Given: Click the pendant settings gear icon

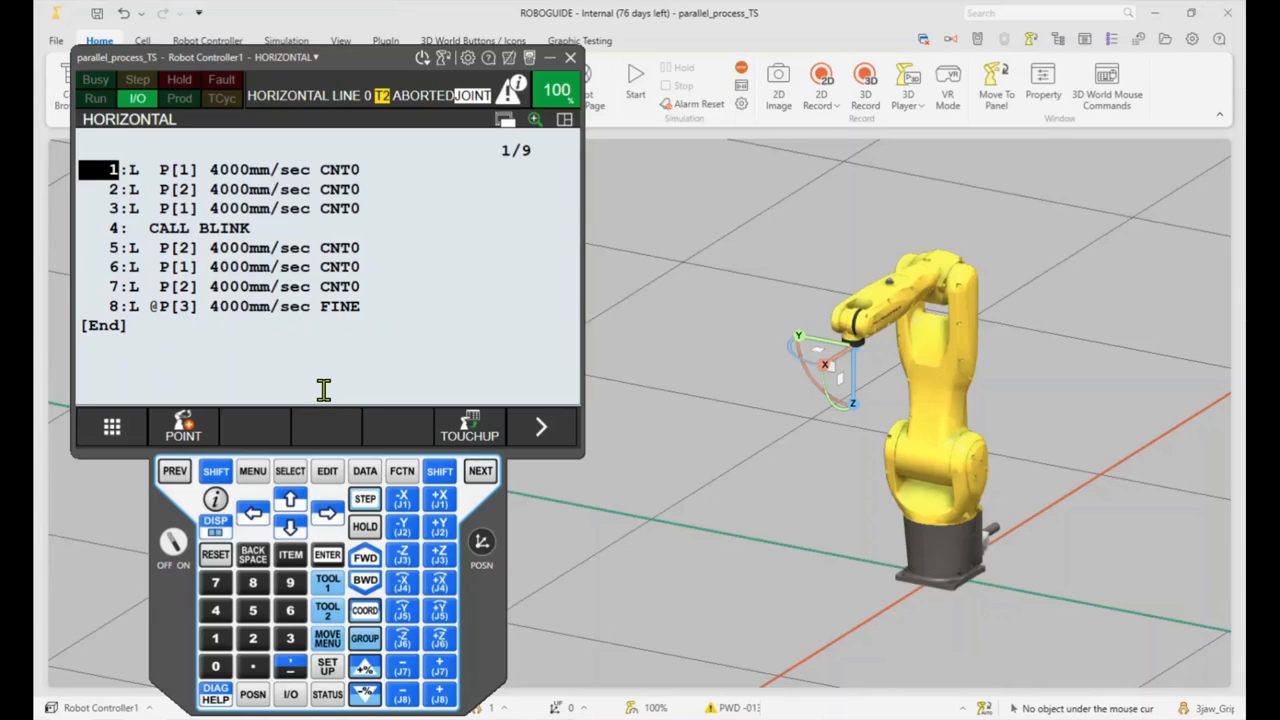Looking at the screenshot, I should coord(467,58).
